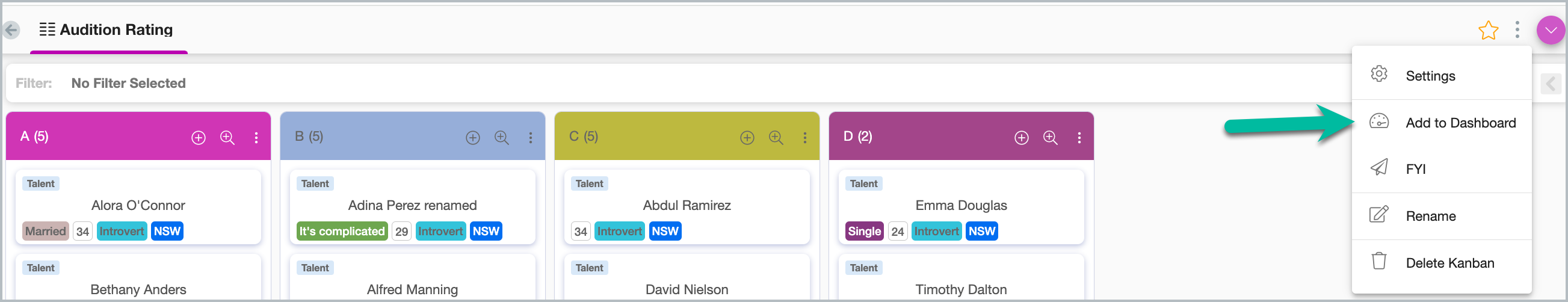The height and width of the screenshot is (302, 1568).
Task: Click the search magnifier in column D
Action: (x=1050, y=138)
